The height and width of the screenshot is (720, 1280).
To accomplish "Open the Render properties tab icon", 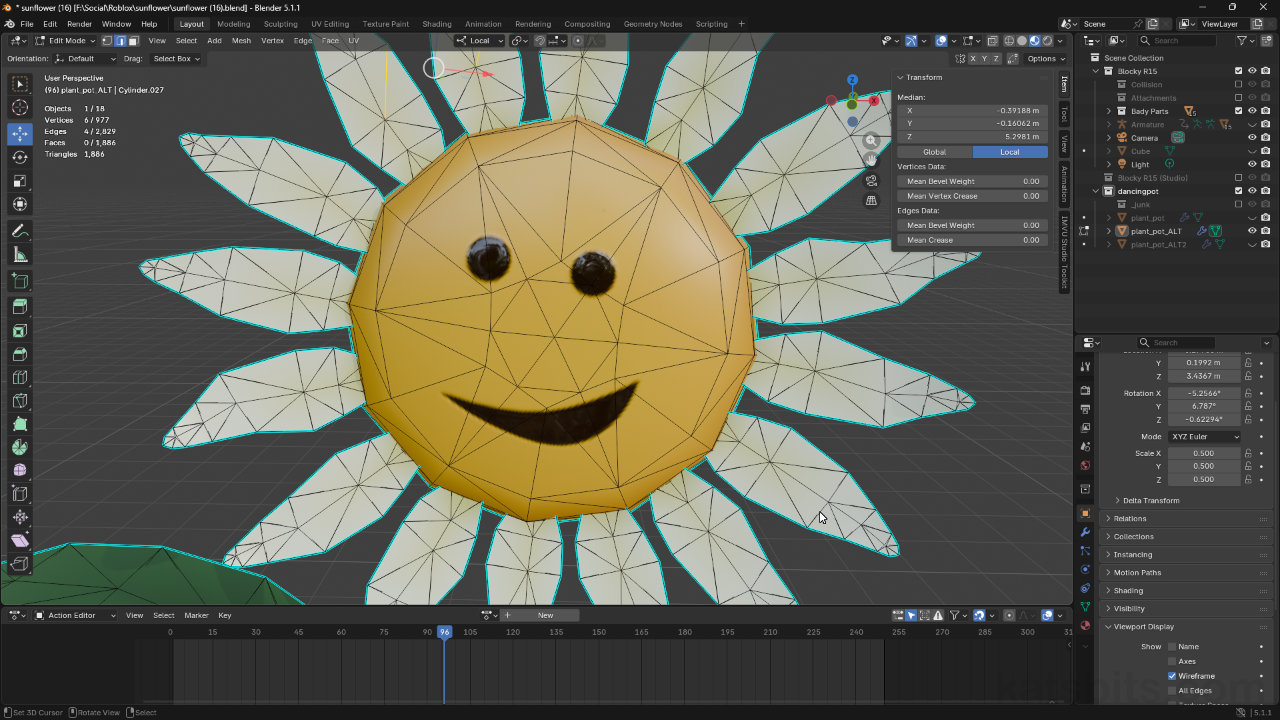I will [1085, 389].
